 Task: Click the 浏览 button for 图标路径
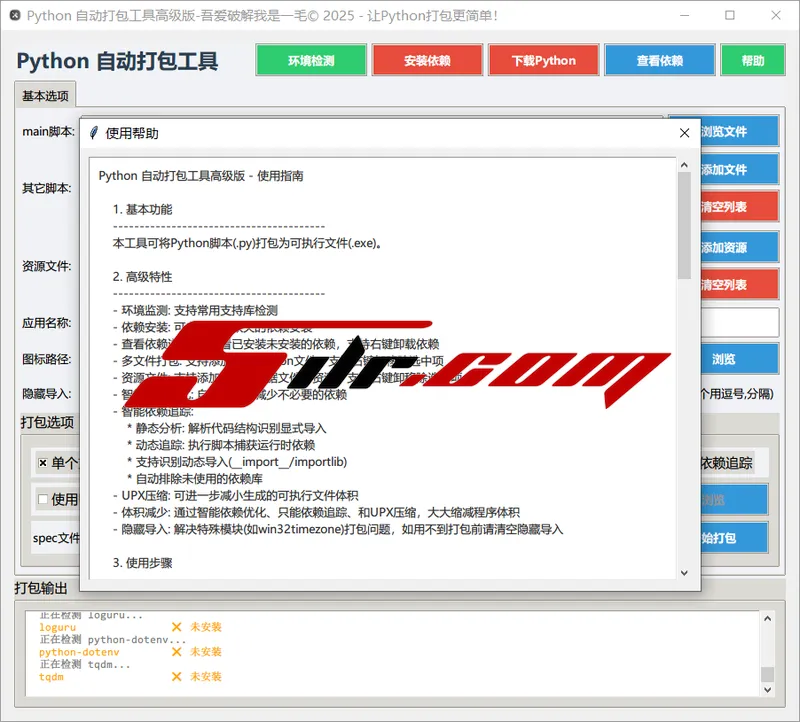(740, 359)
